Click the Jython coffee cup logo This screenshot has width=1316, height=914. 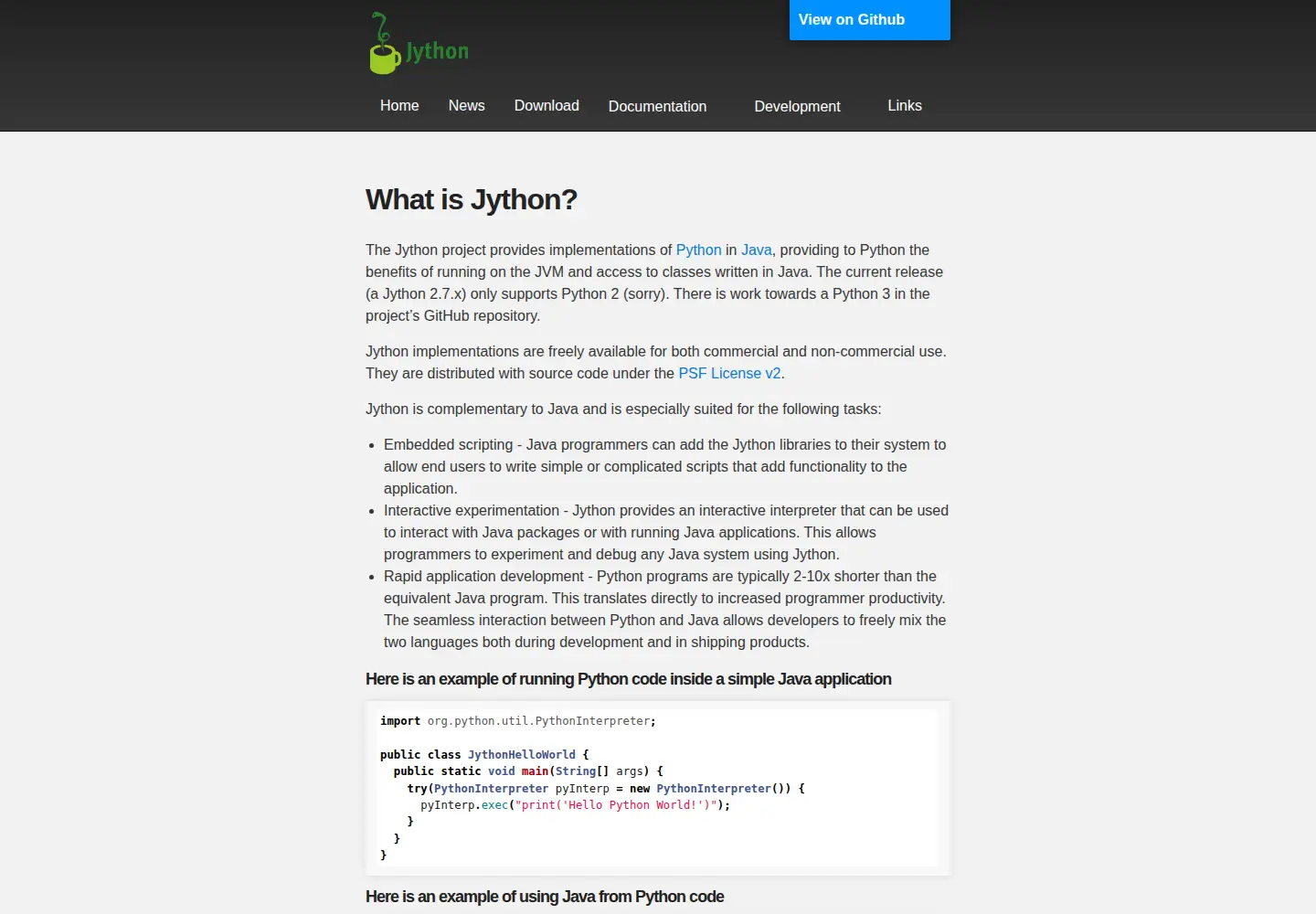click(419, 43)
